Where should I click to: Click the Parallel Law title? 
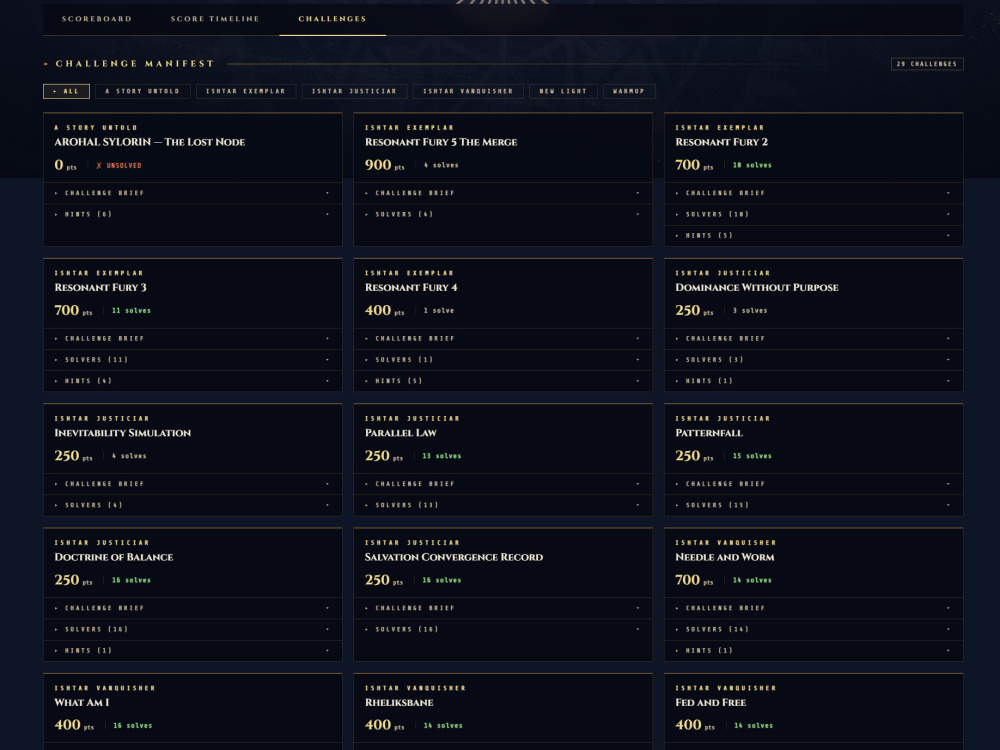point(401,433)
